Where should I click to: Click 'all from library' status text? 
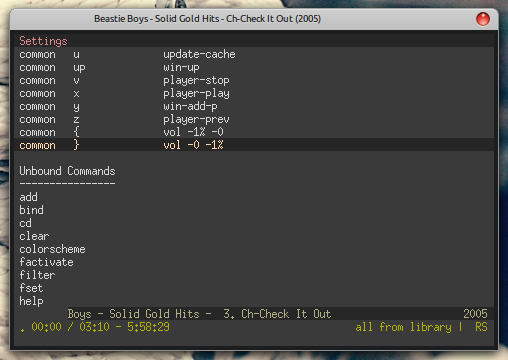coord(403,327)
